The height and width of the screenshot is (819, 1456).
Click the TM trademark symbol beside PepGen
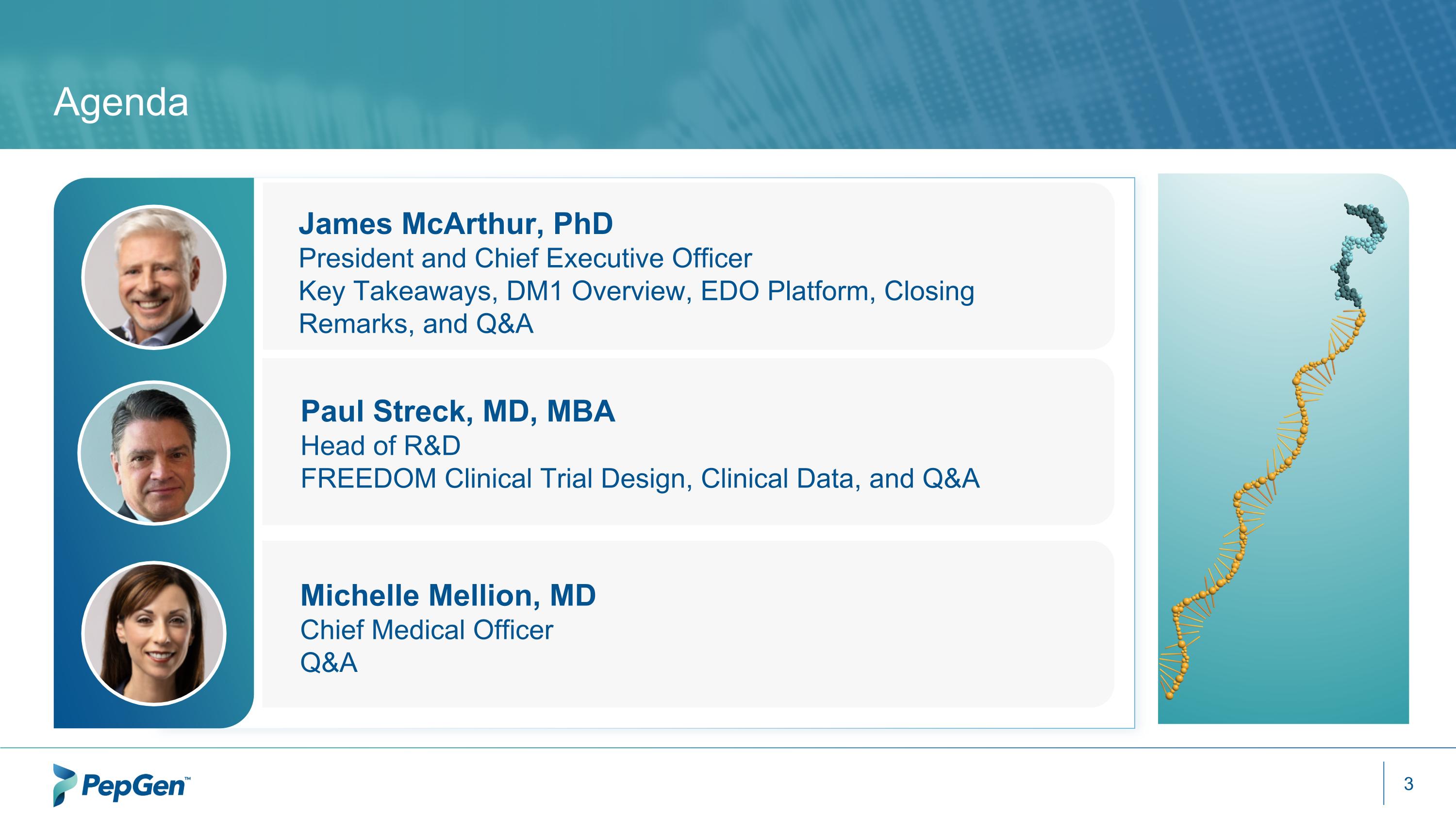(188, 778)
